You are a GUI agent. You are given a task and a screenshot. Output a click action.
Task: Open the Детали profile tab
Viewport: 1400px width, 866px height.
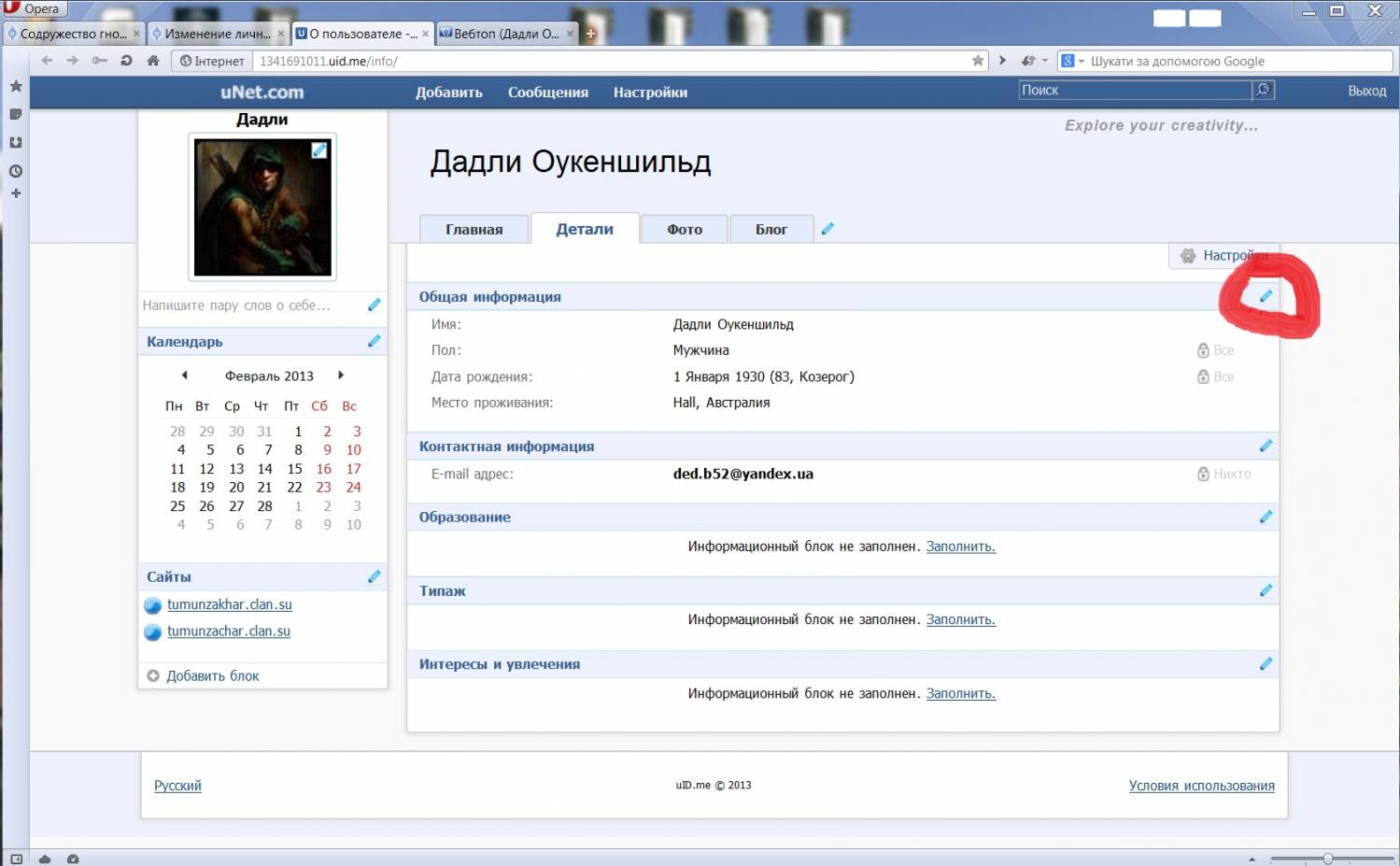pos(585,229)
